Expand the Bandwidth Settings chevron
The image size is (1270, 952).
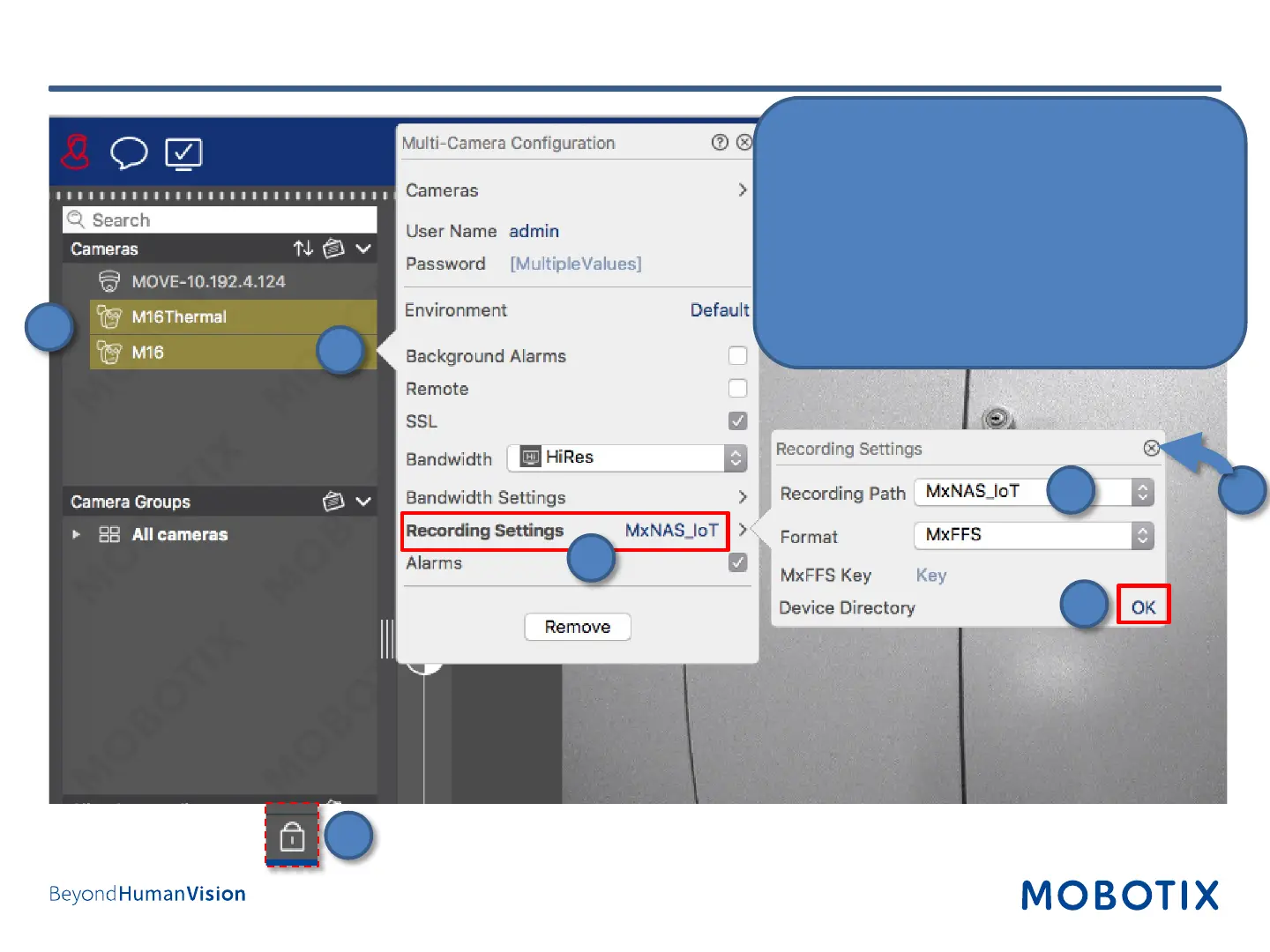coord(743,497)
